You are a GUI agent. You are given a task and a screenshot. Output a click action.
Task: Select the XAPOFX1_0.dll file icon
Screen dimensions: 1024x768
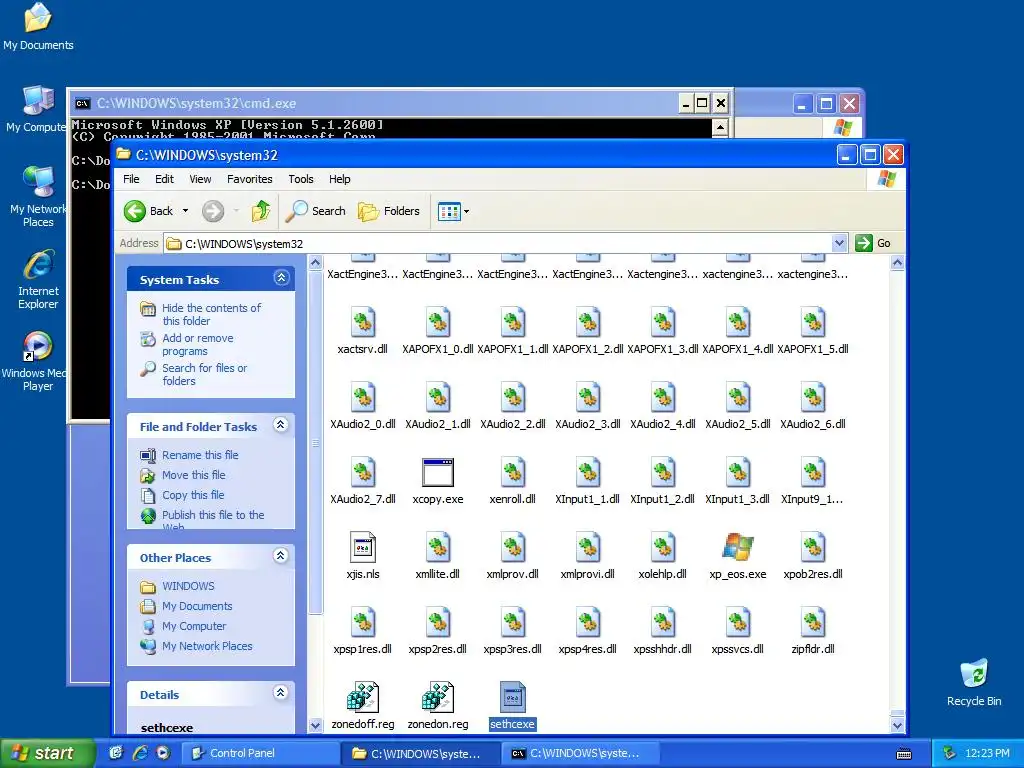pyautogui.click(x=438, y=323)
